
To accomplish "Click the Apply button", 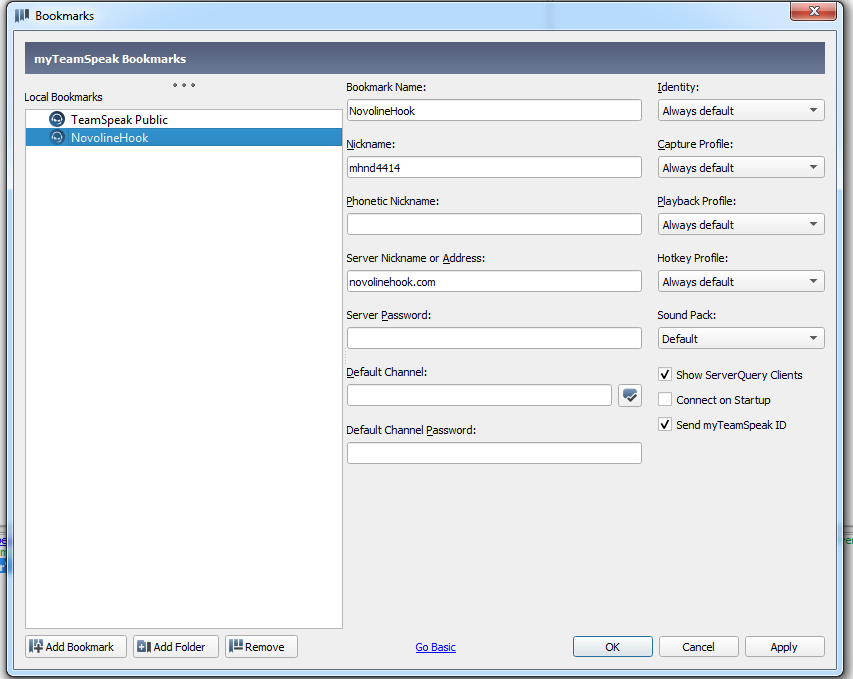I will click(784, 646).
